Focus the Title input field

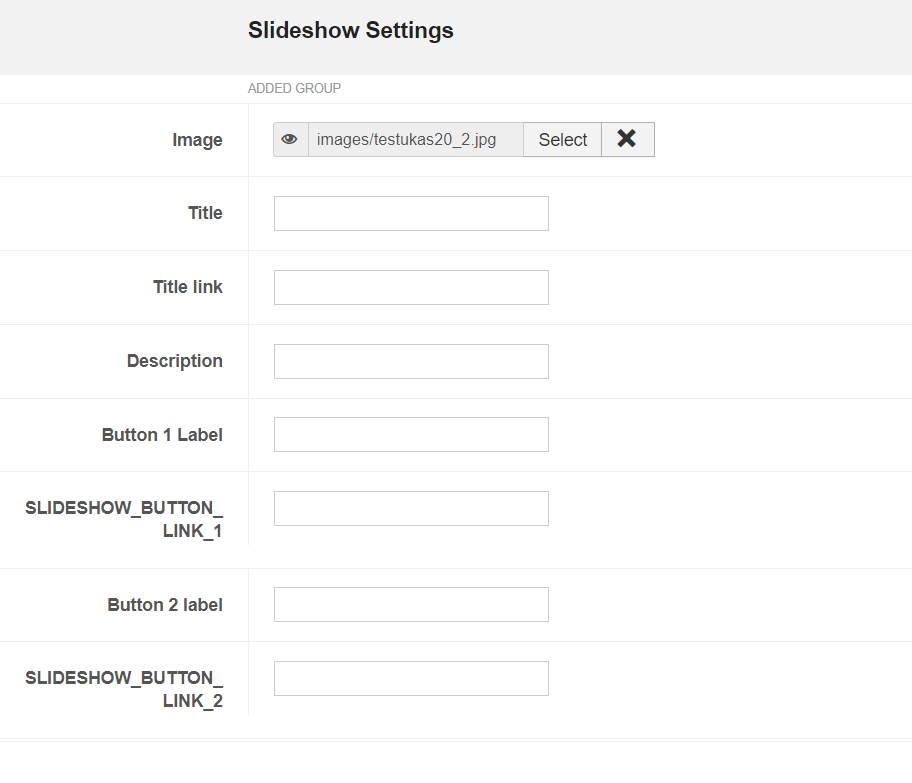click(x=411, y=213)
